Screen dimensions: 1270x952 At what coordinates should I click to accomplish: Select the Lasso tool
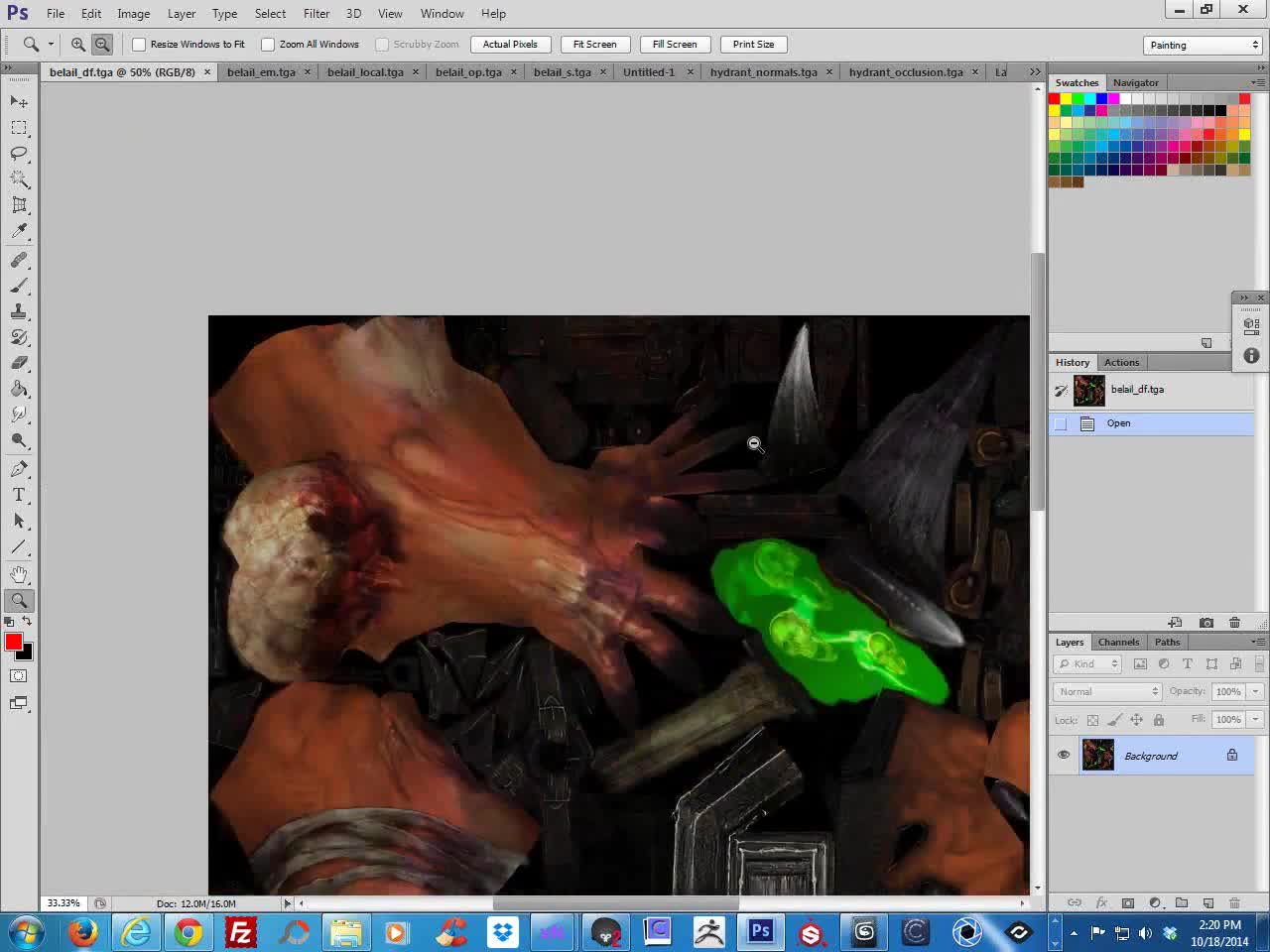(19, 154)
